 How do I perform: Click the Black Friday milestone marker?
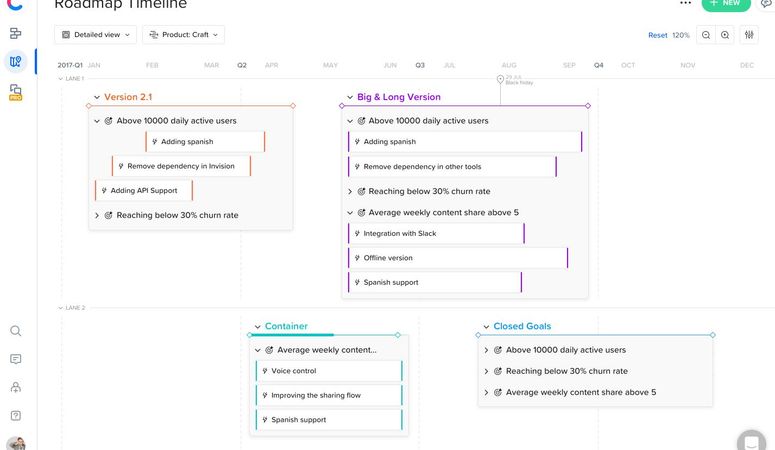pyautogui.click(x=500, y=79)
